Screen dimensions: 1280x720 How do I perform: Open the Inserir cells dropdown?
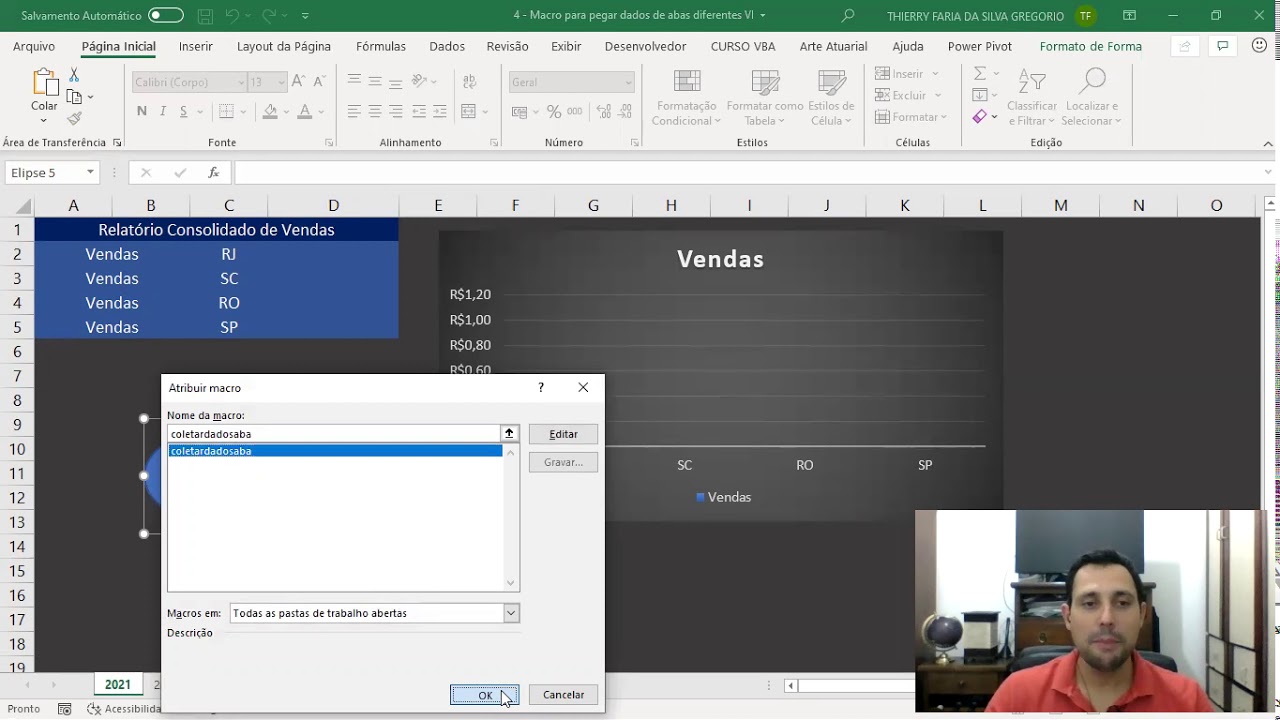(935, 74)
